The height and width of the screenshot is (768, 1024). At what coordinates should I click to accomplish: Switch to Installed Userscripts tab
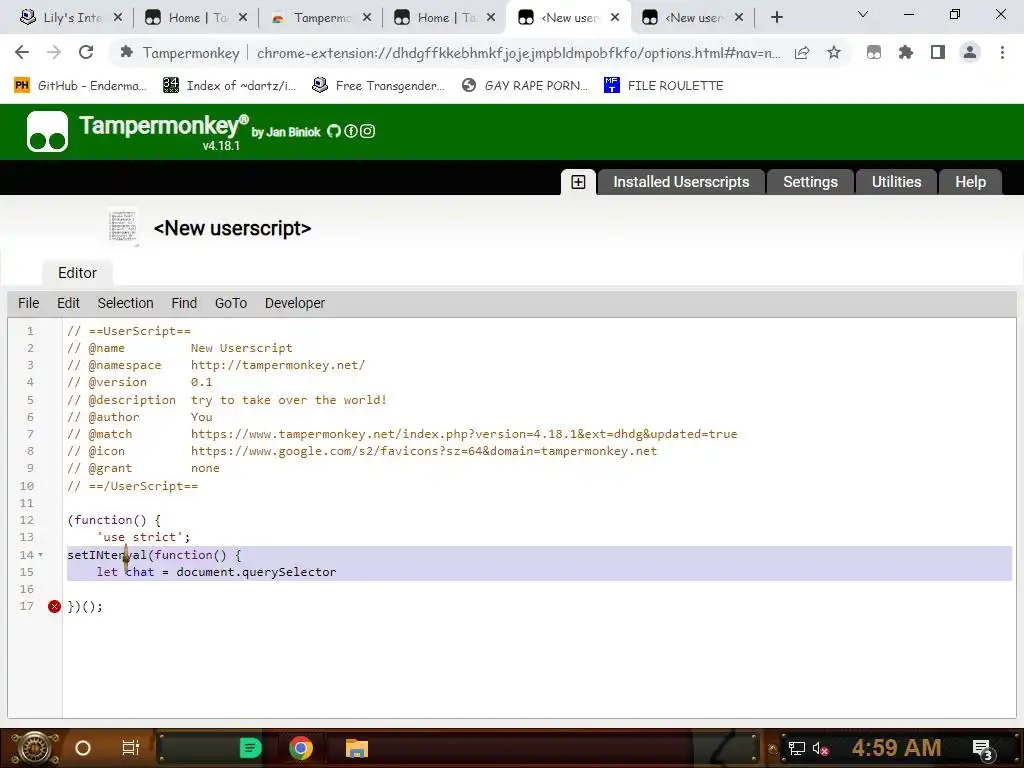pos(680,182)
